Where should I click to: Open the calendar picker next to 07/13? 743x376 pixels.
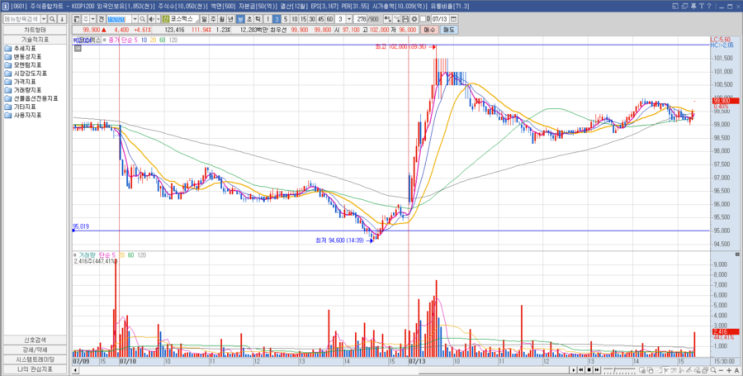(453, 19)
